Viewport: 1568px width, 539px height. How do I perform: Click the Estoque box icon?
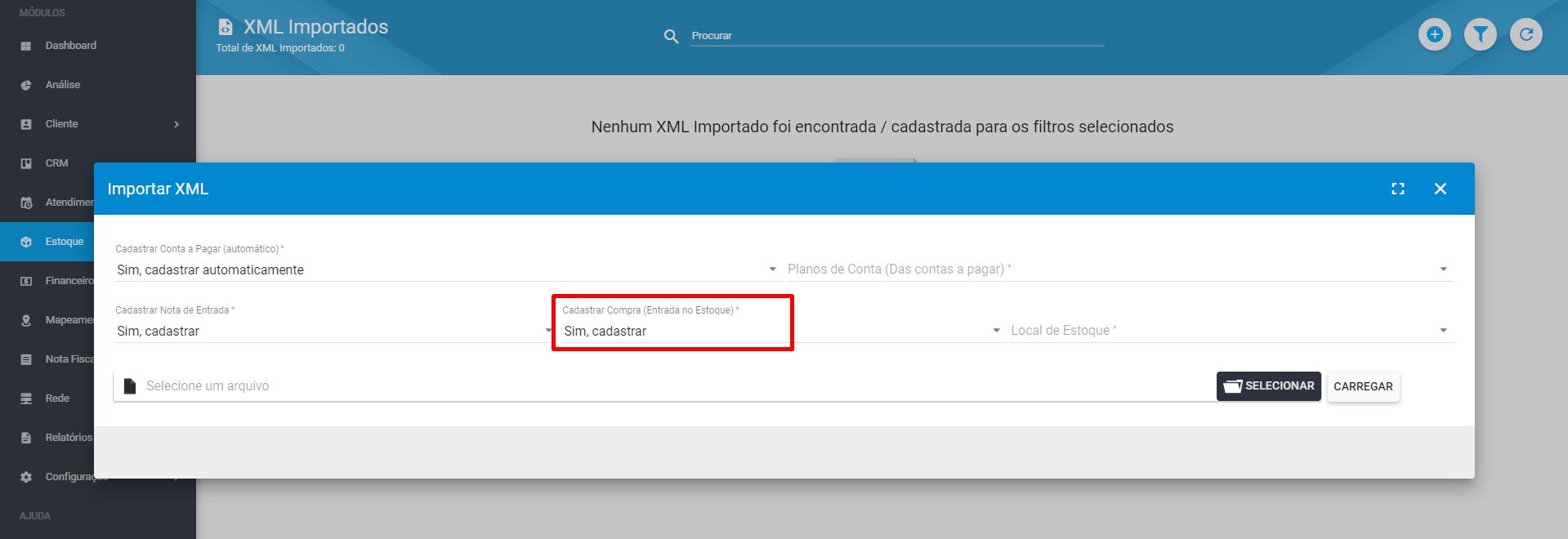coord(26,242)
